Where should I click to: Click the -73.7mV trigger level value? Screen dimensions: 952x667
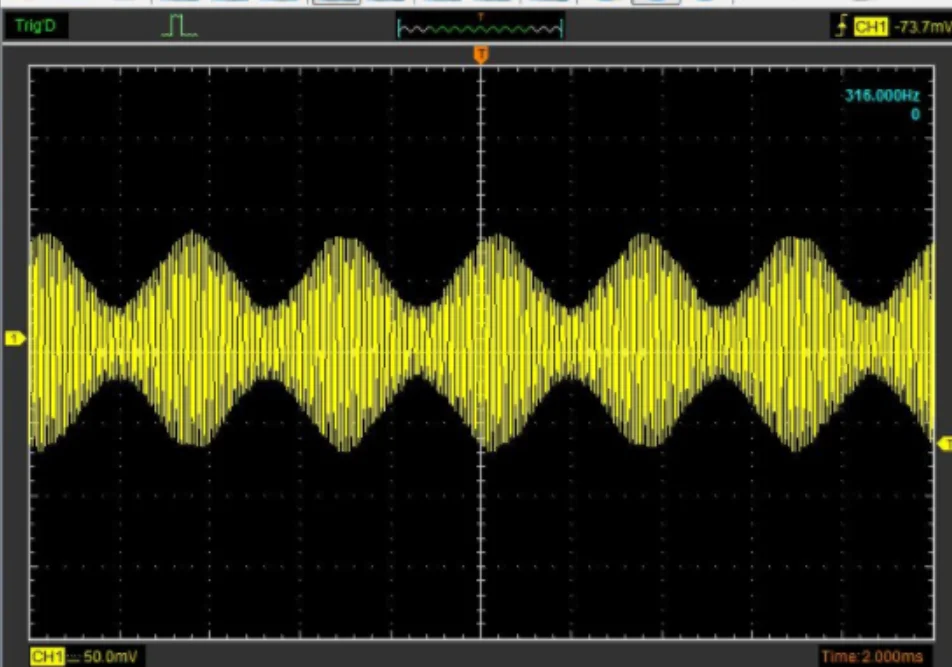(922, 27)
